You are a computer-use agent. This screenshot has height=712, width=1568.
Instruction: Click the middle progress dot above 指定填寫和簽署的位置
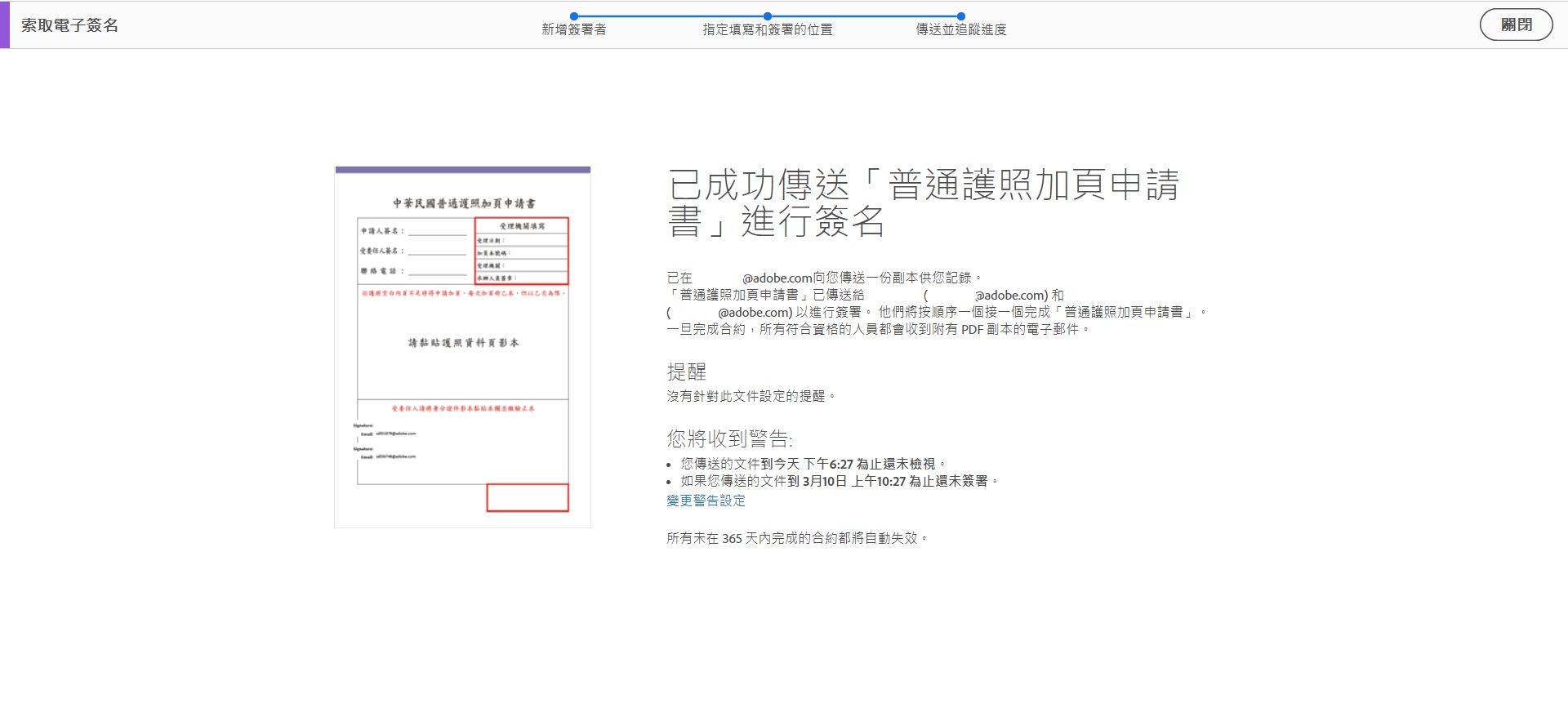(768, 16)
